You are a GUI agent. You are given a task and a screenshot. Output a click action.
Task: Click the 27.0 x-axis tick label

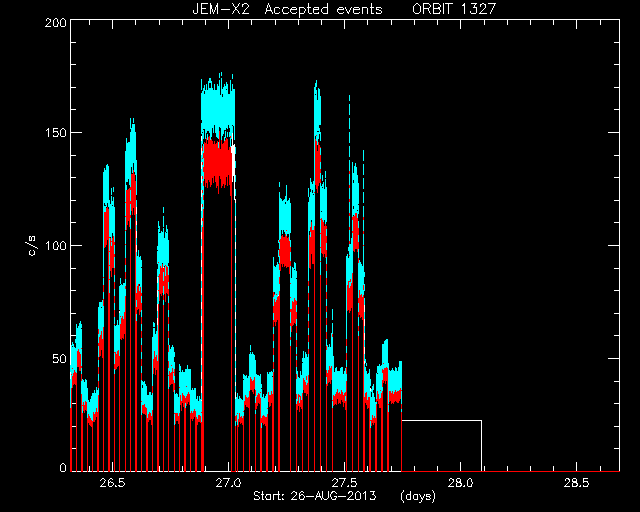(x=229, y=483)
